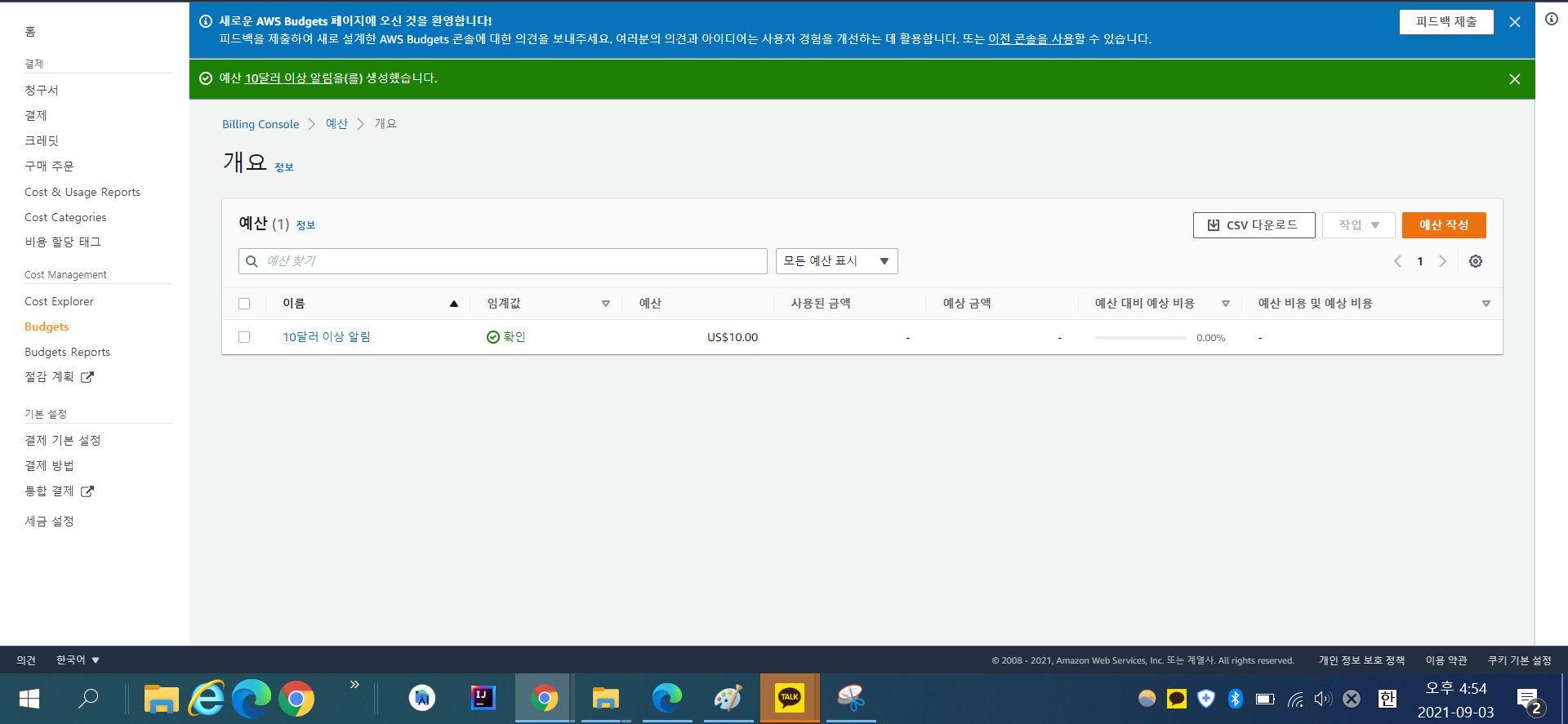The width and height of the screenshot is (1568, 724).
Task: Dismiss the blue AWS Budgets welcome banner
Action: (1515, 22)
